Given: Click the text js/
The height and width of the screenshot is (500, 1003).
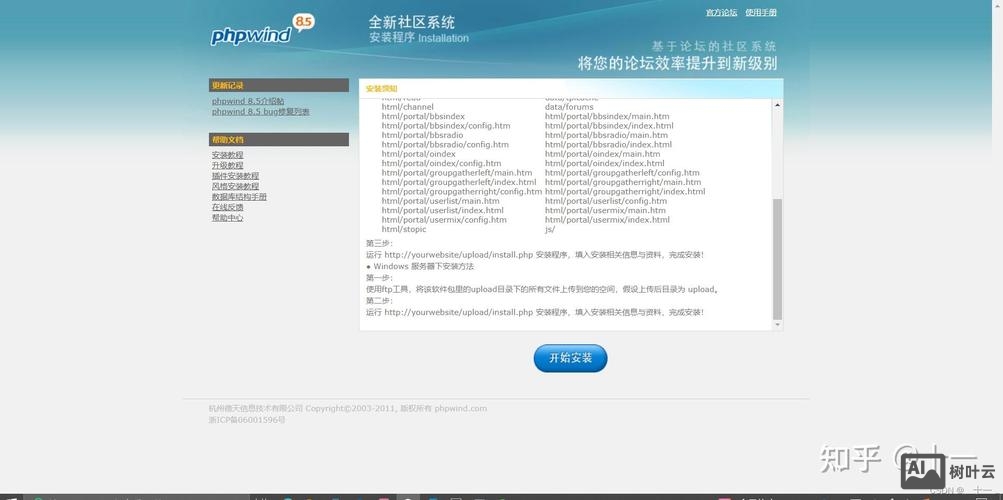Looking at the screenshot, I should tap(550, 229).
